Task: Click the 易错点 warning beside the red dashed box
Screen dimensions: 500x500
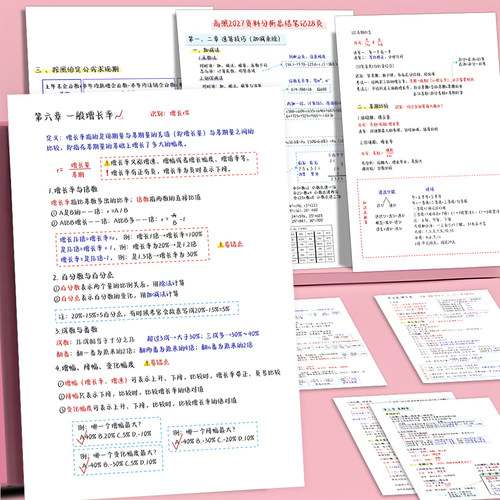Action: [230, 244]
